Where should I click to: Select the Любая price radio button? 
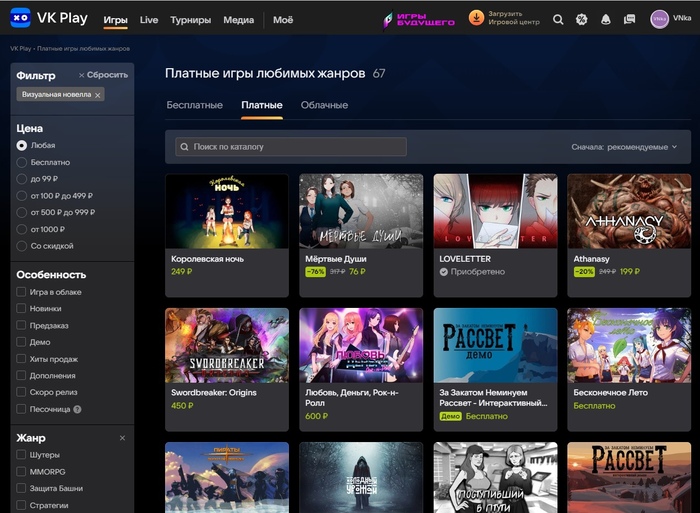(21, 146)
